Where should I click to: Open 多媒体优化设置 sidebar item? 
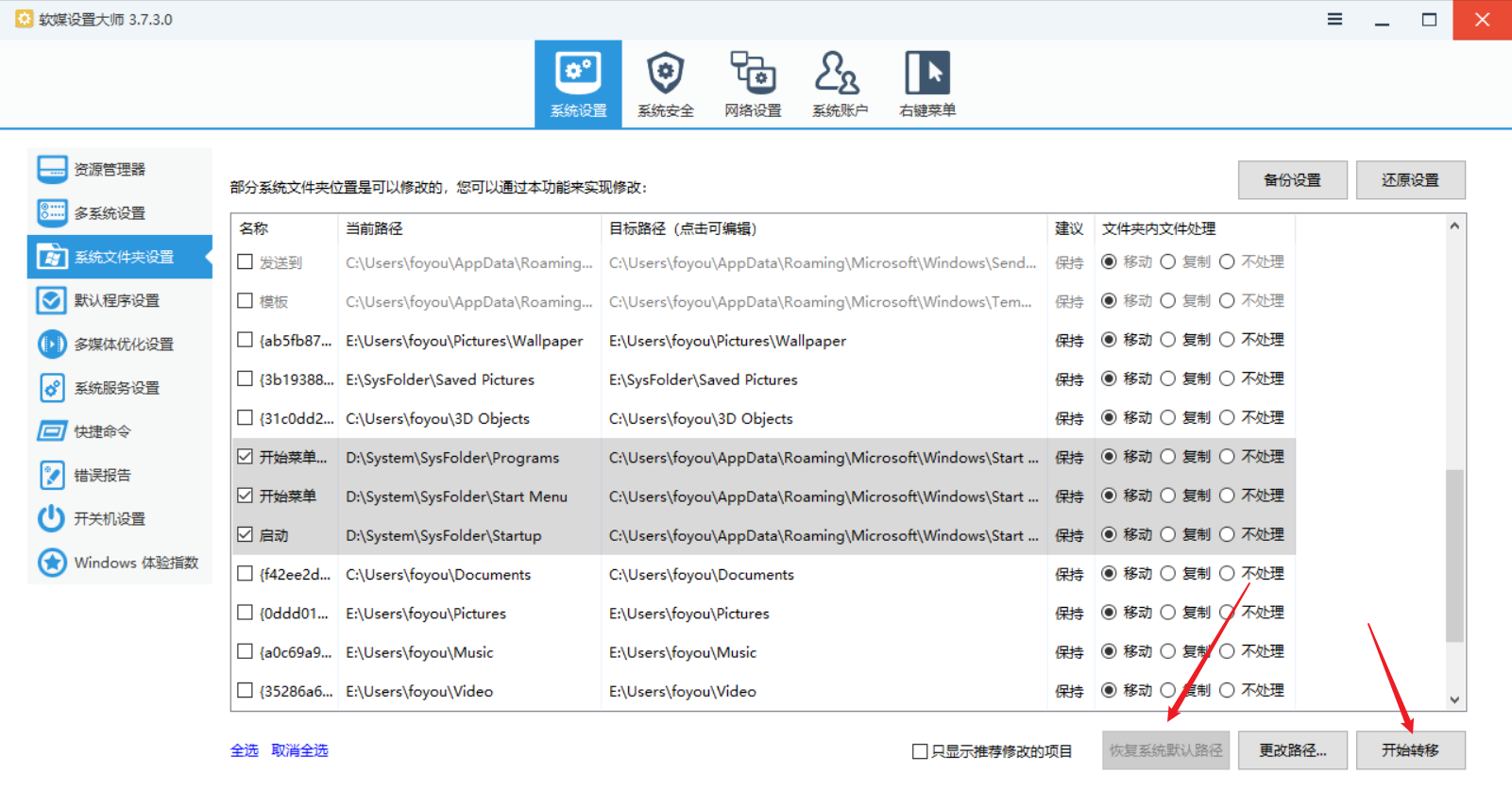point(123,345)
